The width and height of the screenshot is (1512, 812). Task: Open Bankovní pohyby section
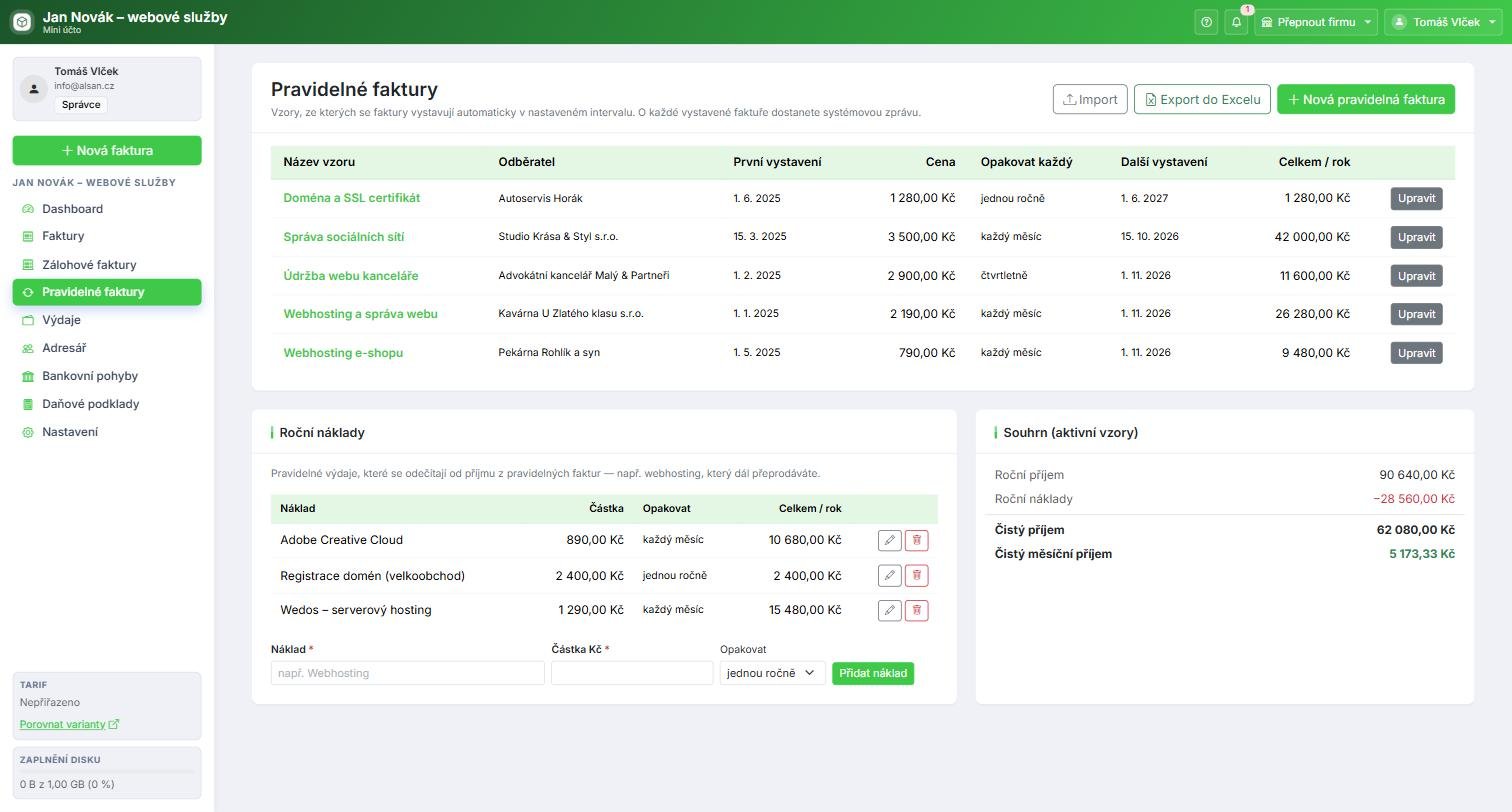[x=107, y=376]
